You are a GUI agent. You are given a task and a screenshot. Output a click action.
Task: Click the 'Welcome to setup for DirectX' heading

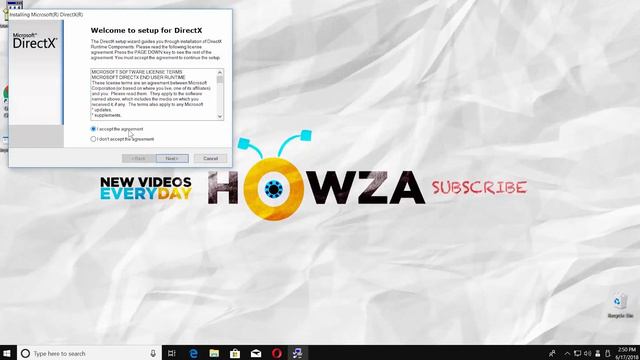(x=147, y=30)
